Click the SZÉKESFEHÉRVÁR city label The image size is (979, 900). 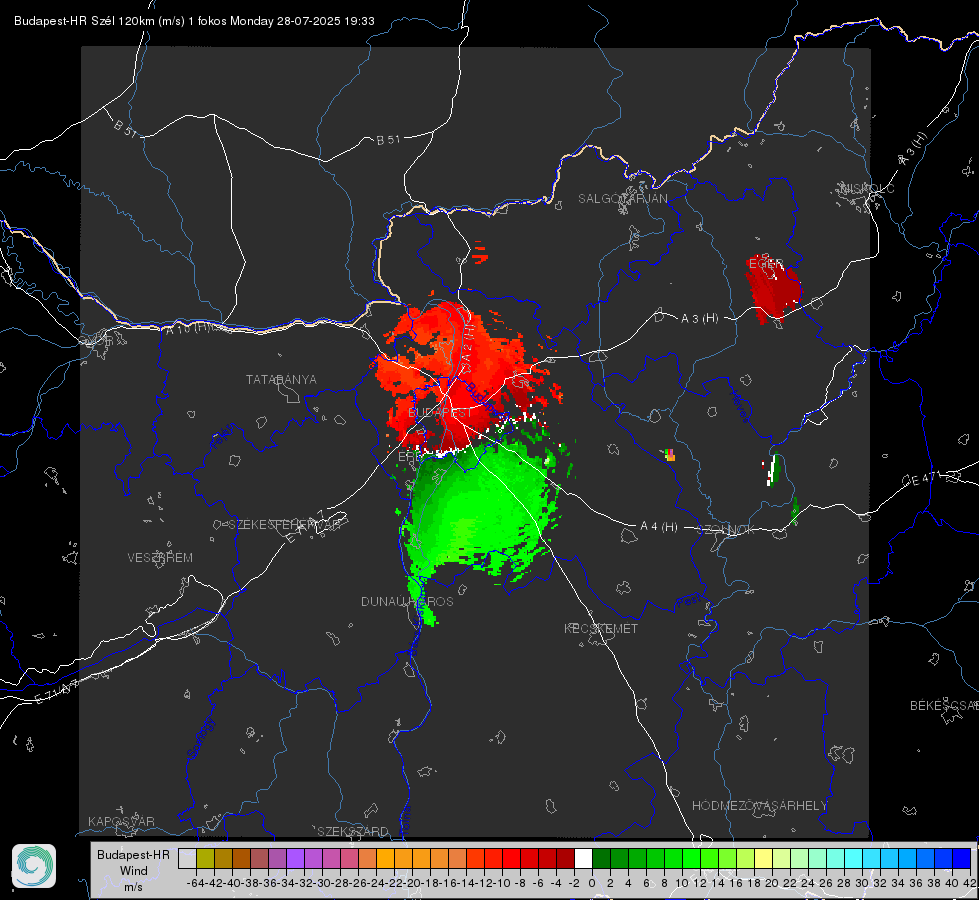pyautogui.click(x=285, y=525)
